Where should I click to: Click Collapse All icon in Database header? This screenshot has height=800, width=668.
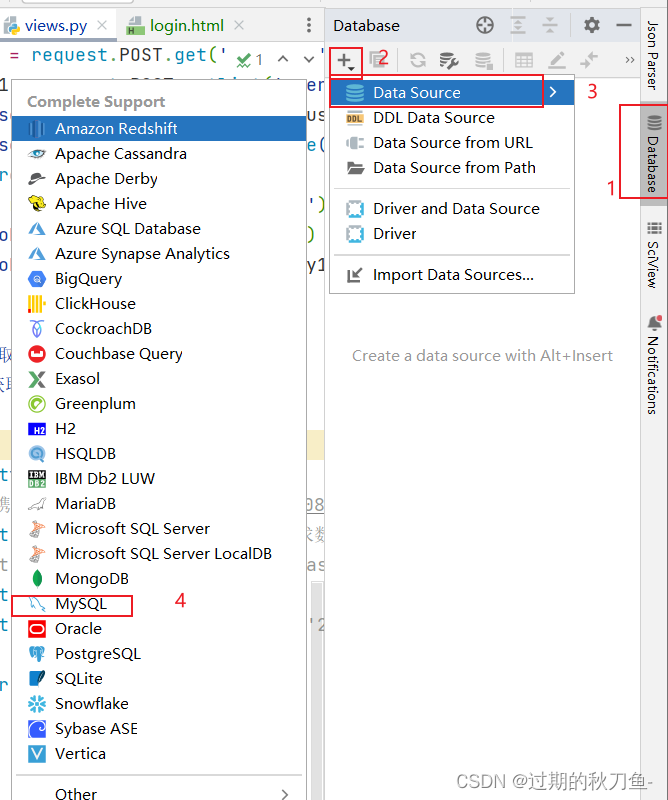coord(550,25)
